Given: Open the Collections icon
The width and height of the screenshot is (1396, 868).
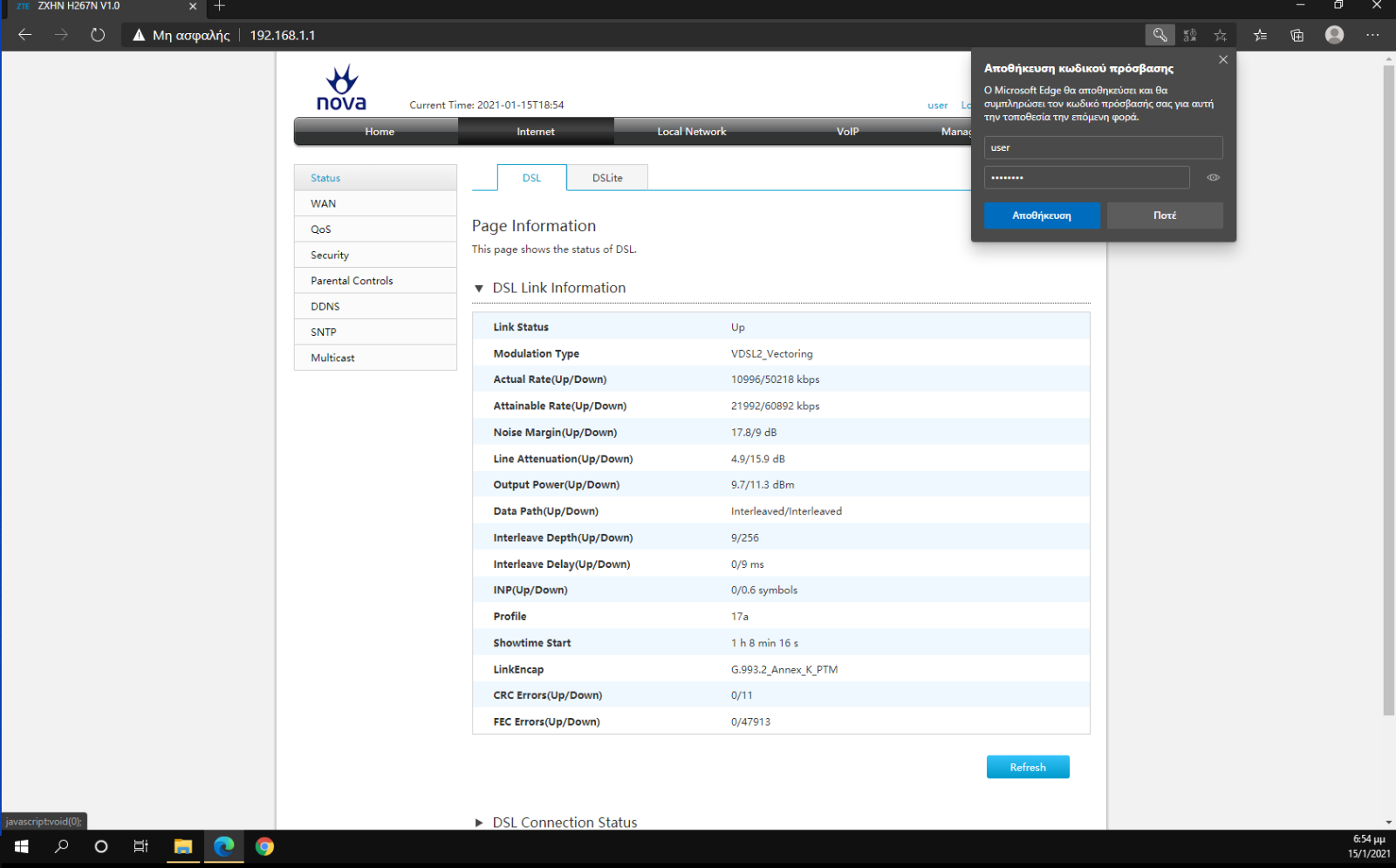Looking at the screenshot, I should click(1297, 35).
